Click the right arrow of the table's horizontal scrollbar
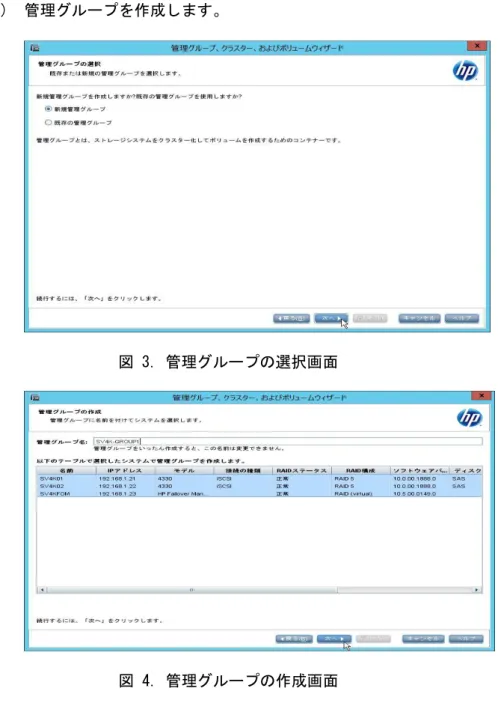Screen dimensions: 498x712 click(477, 590)
